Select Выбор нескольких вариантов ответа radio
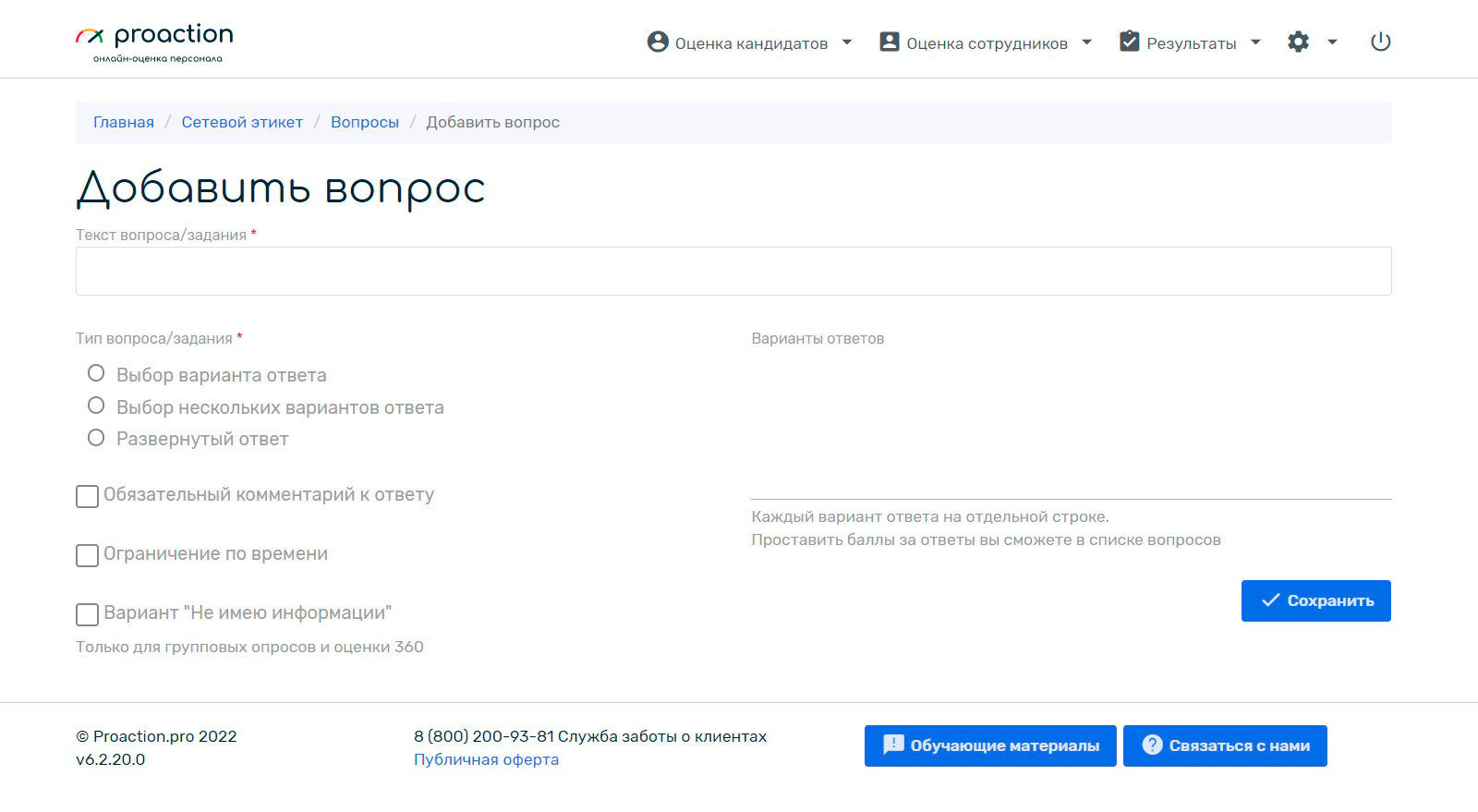 [x=96, y=406]
